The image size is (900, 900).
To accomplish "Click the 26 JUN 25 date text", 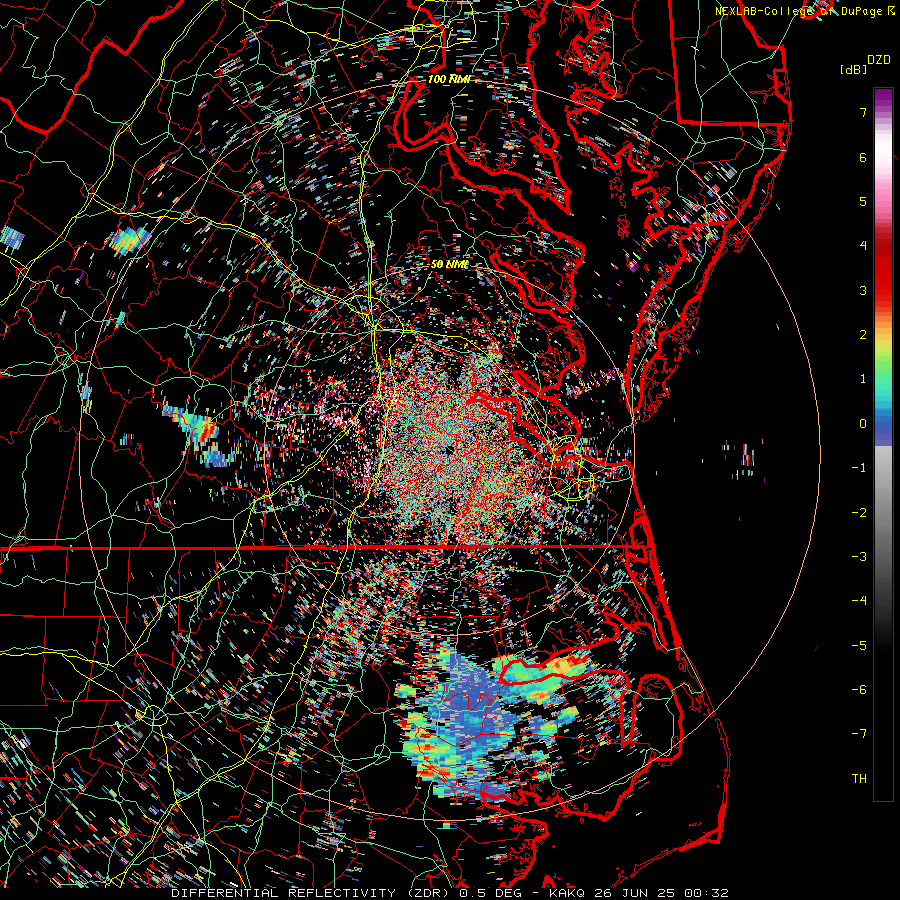I will pos(634,893).
